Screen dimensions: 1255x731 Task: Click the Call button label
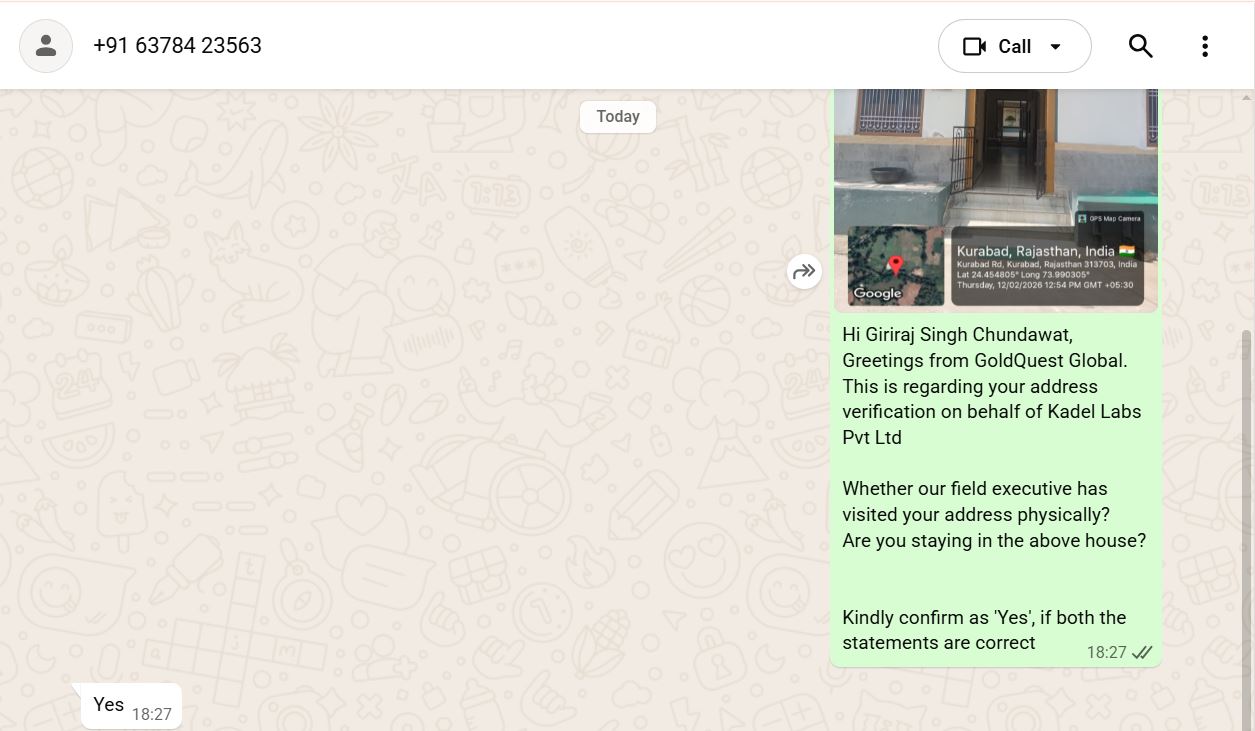click(x=1014, y=47)
